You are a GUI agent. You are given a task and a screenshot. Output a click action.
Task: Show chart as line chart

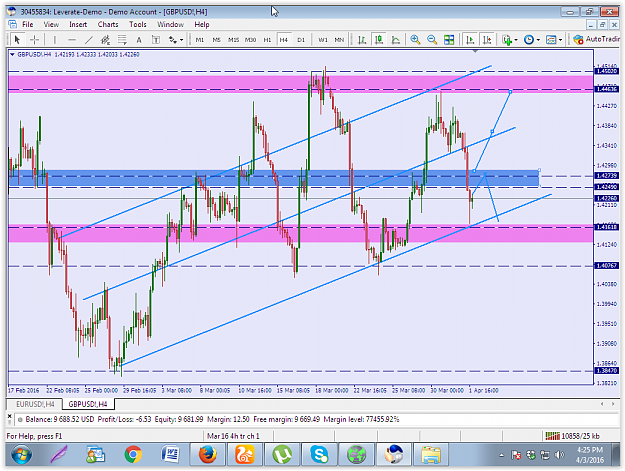[396, 39]
